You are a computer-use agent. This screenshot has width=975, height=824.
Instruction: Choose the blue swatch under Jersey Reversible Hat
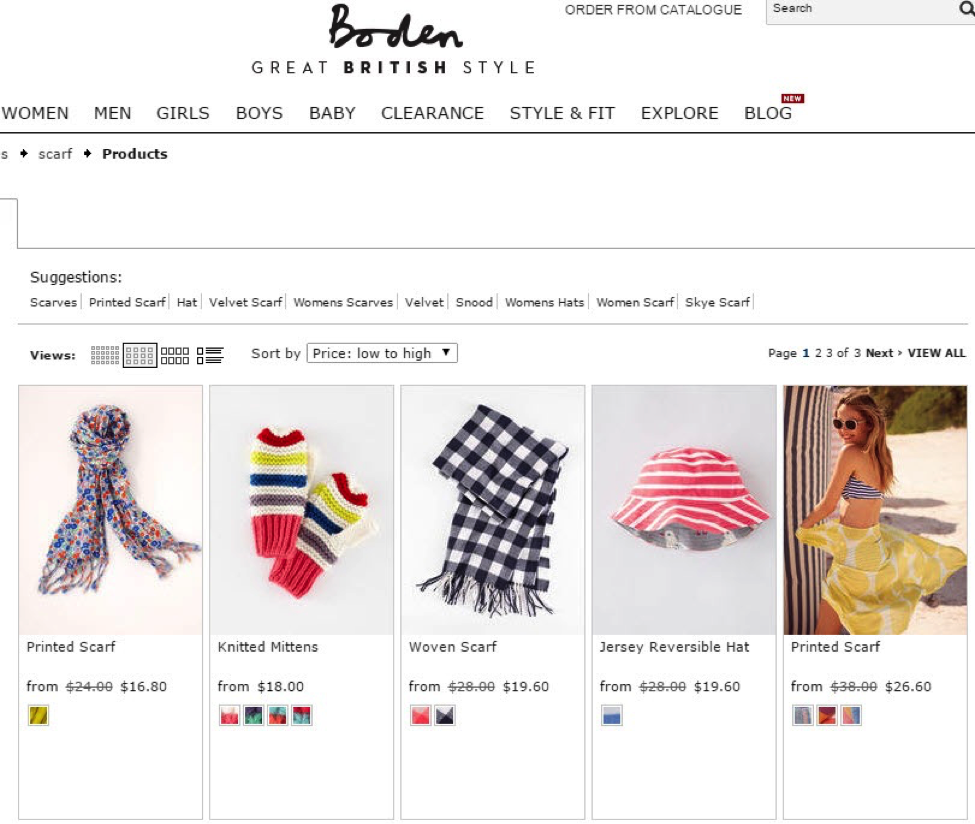[x=611, y=715]
